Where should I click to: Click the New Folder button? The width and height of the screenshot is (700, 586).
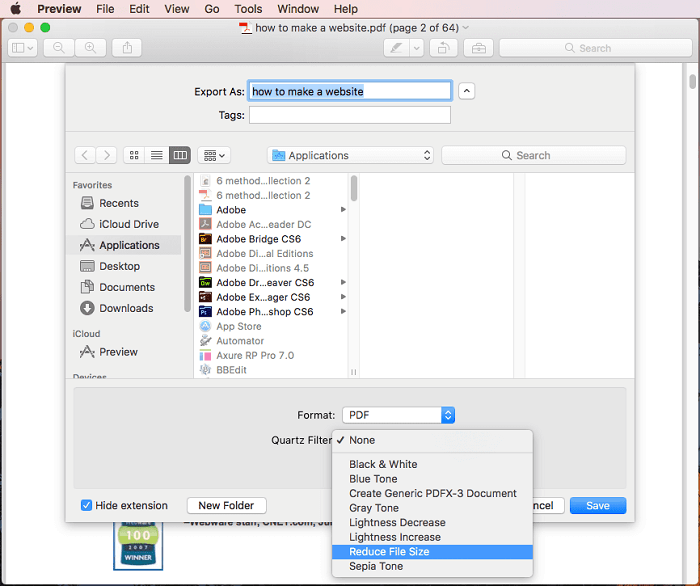pyautogui.click(x=226, y=506)
